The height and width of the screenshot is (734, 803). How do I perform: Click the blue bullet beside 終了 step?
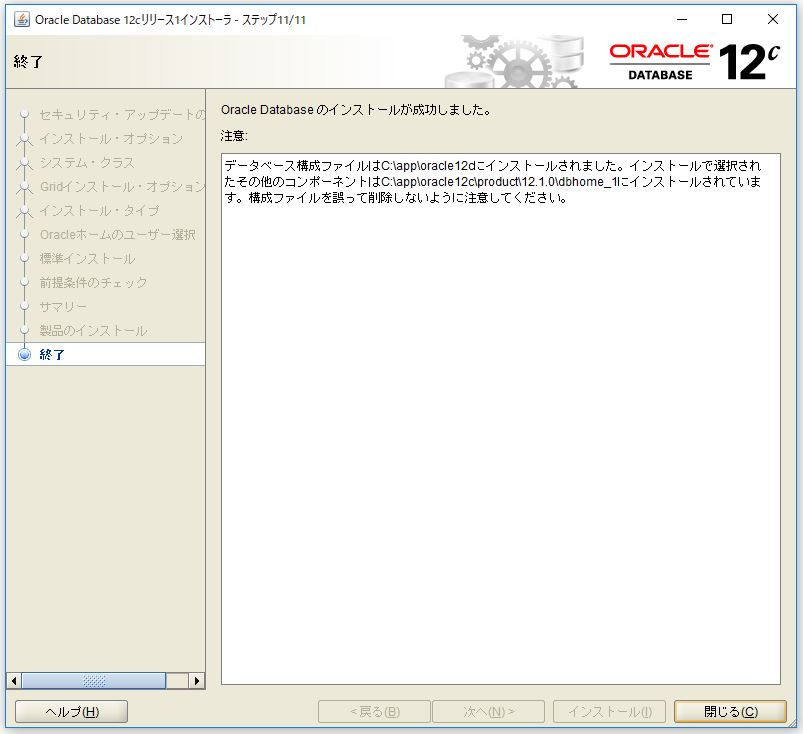[24, 354]
